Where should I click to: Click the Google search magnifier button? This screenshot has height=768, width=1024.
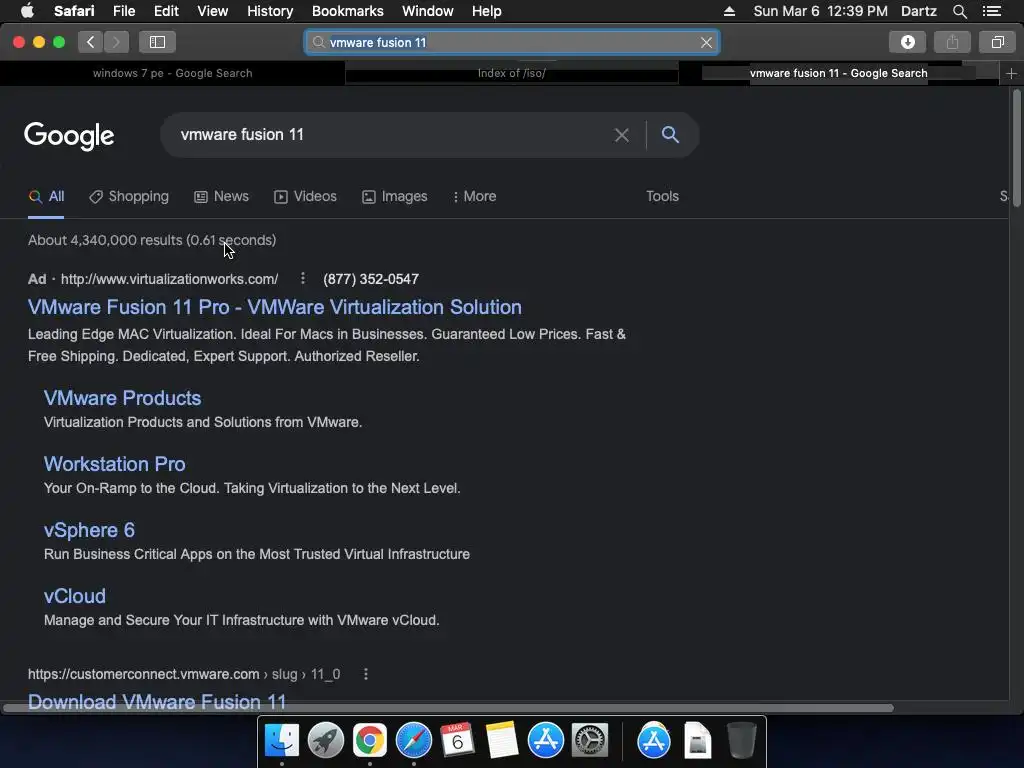670,135
